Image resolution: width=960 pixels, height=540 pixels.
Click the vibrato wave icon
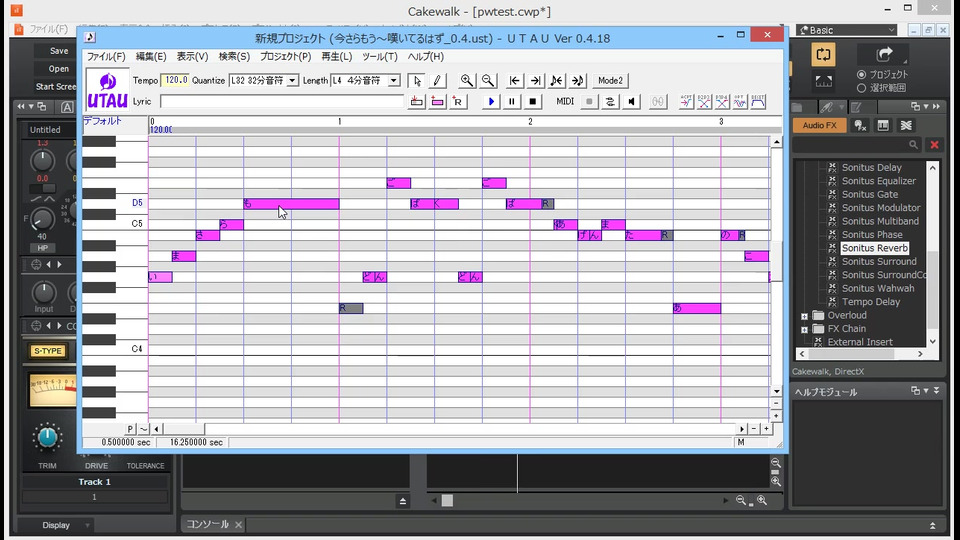click(740, 102)
